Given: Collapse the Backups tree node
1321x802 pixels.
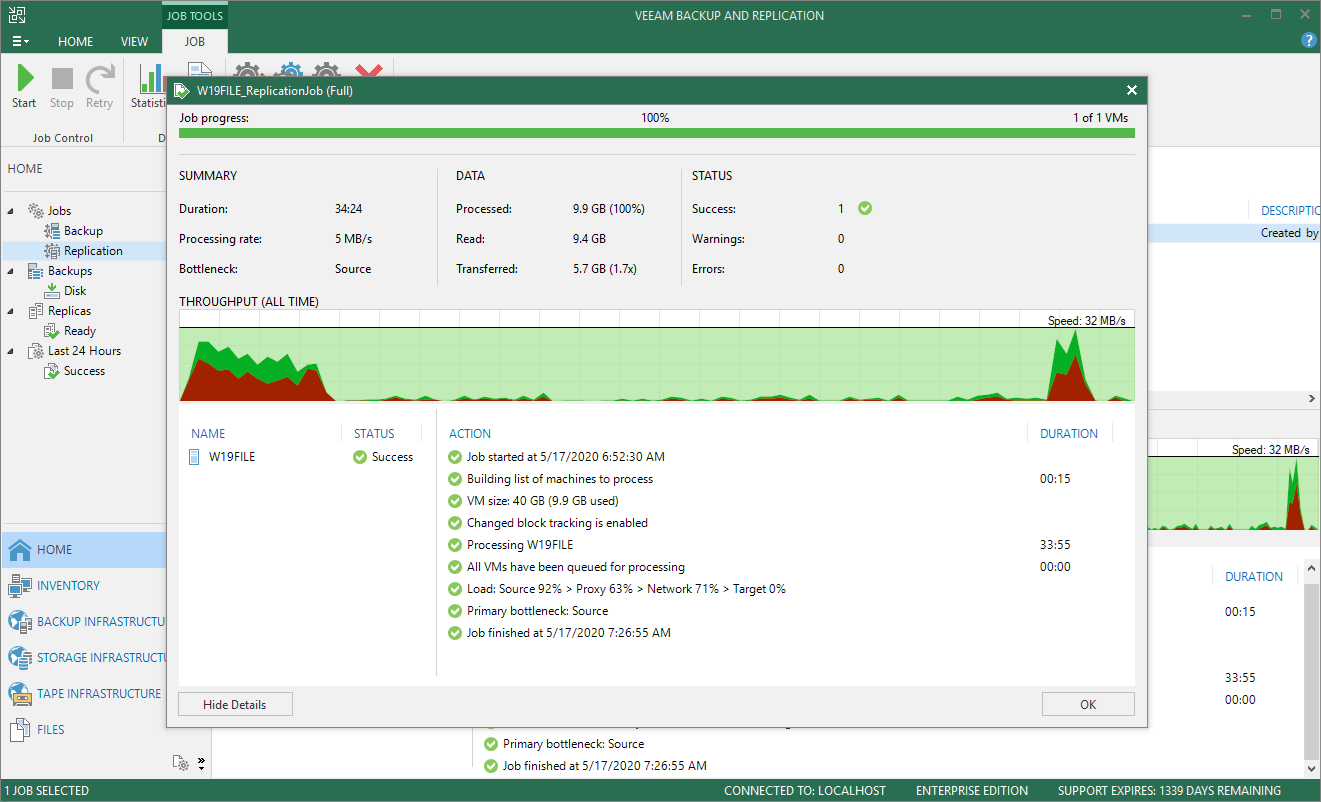Looking at the screenshot, I should [x=11, y=271].
